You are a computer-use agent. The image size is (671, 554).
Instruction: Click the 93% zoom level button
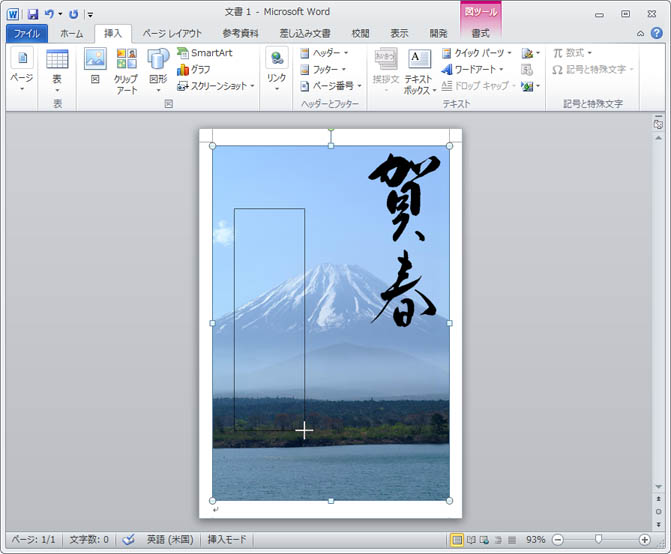(x=535, y=539)
